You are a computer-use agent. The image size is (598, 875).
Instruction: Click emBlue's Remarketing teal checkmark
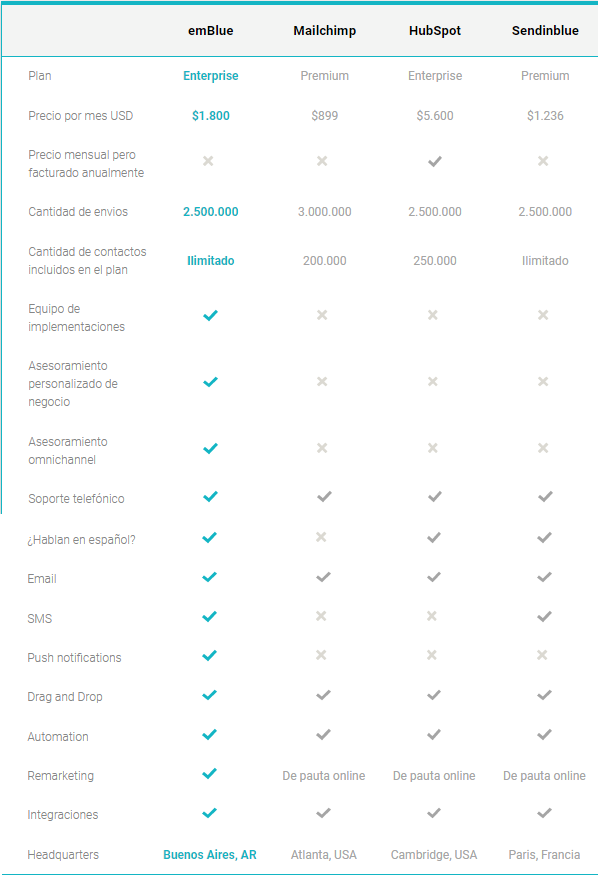[209, 773]
